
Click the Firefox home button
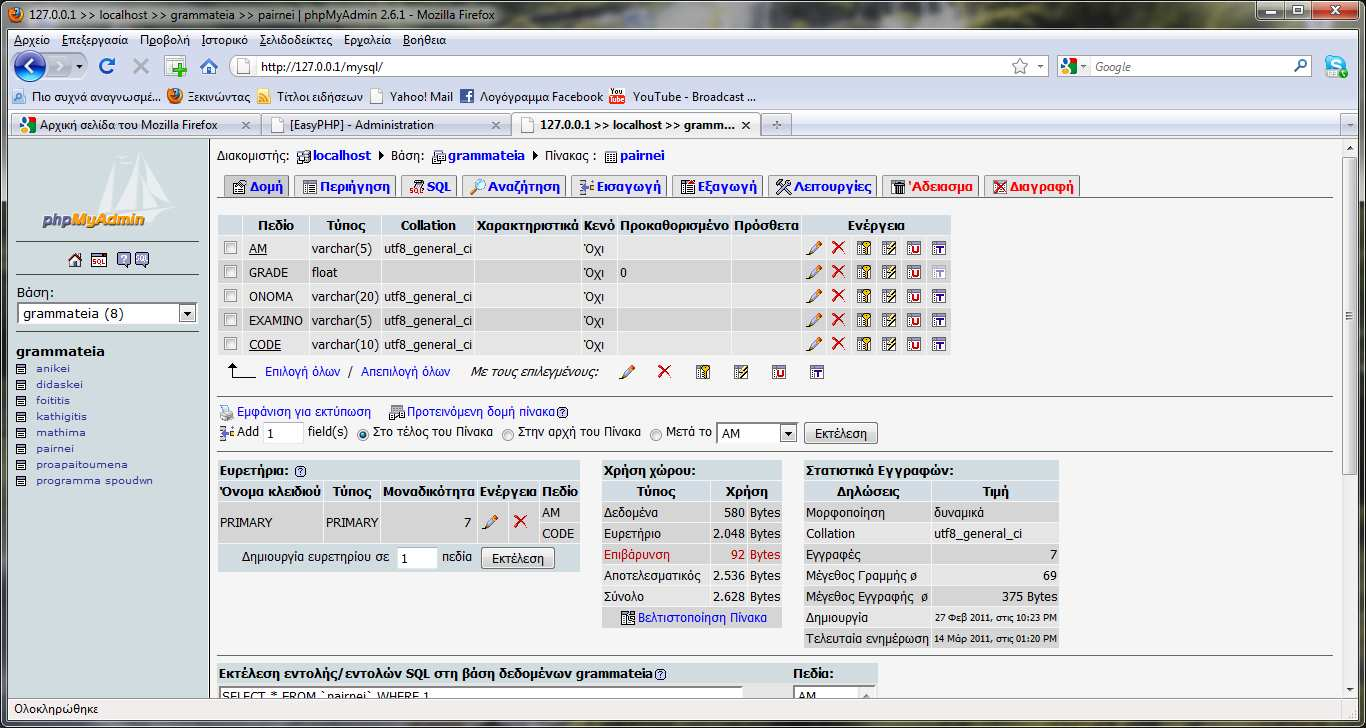[x=209, y=66]
